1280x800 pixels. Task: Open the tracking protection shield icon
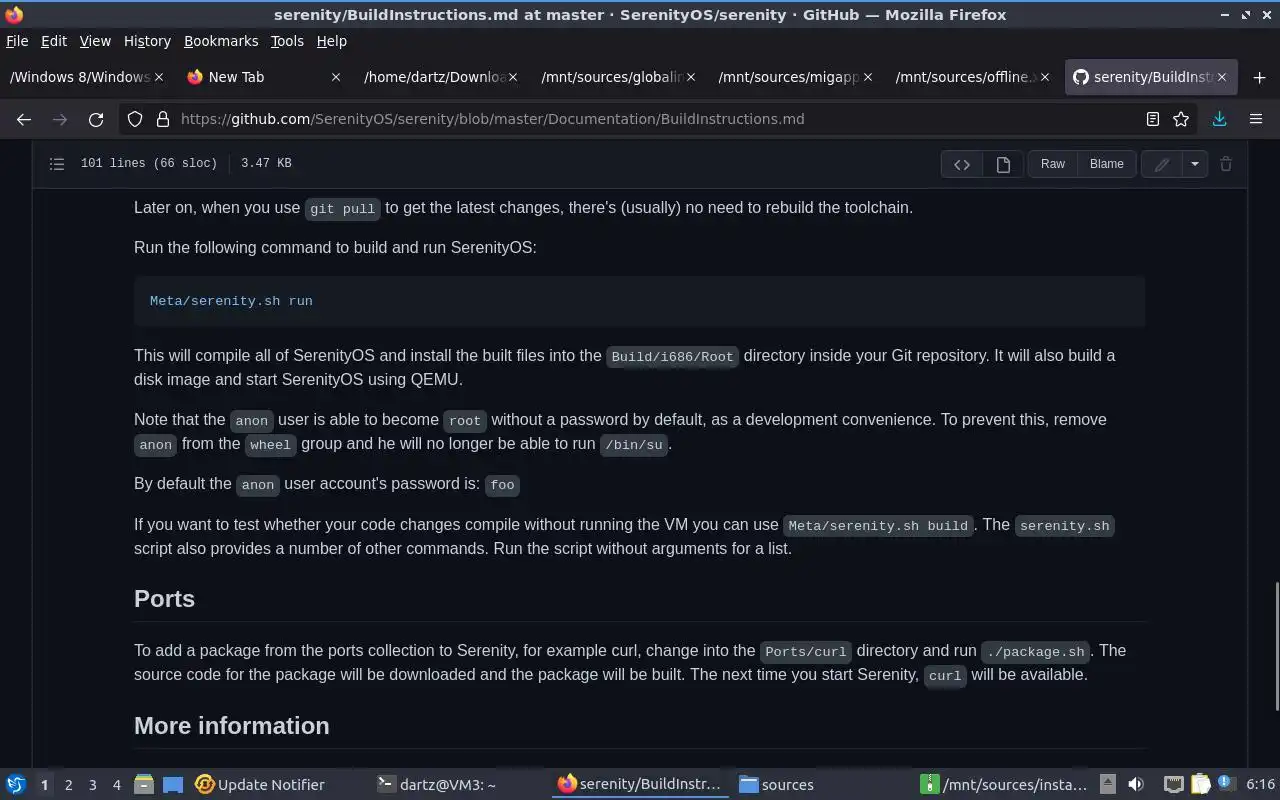[135, 119]
